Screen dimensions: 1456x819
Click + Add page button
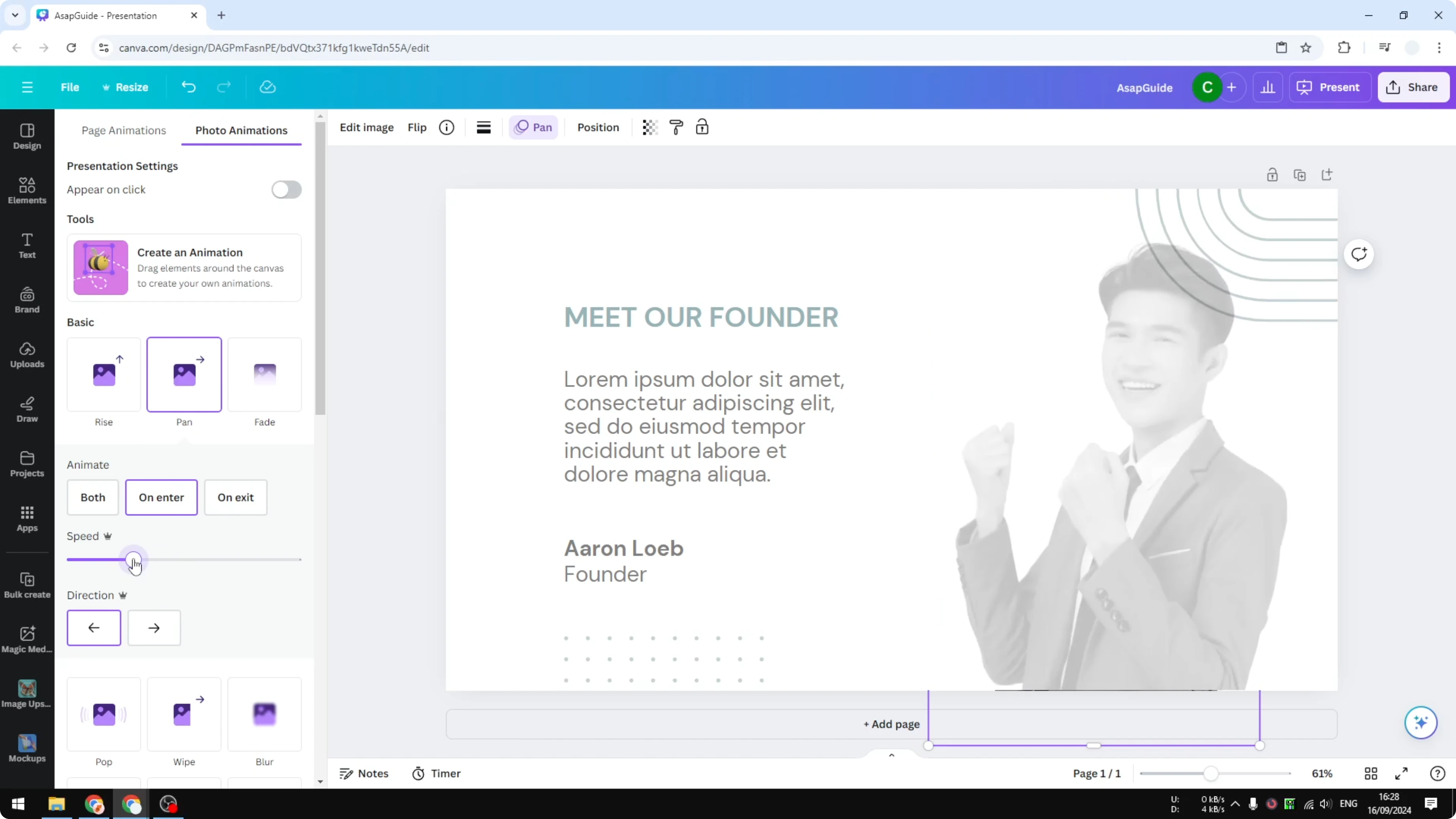point(891,724)
